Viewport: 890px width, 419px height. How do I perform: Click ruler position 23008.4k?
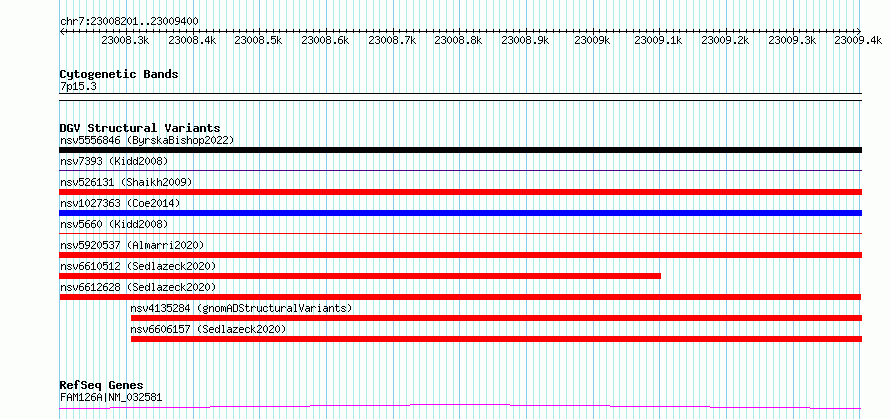click(x=192, y=40)
